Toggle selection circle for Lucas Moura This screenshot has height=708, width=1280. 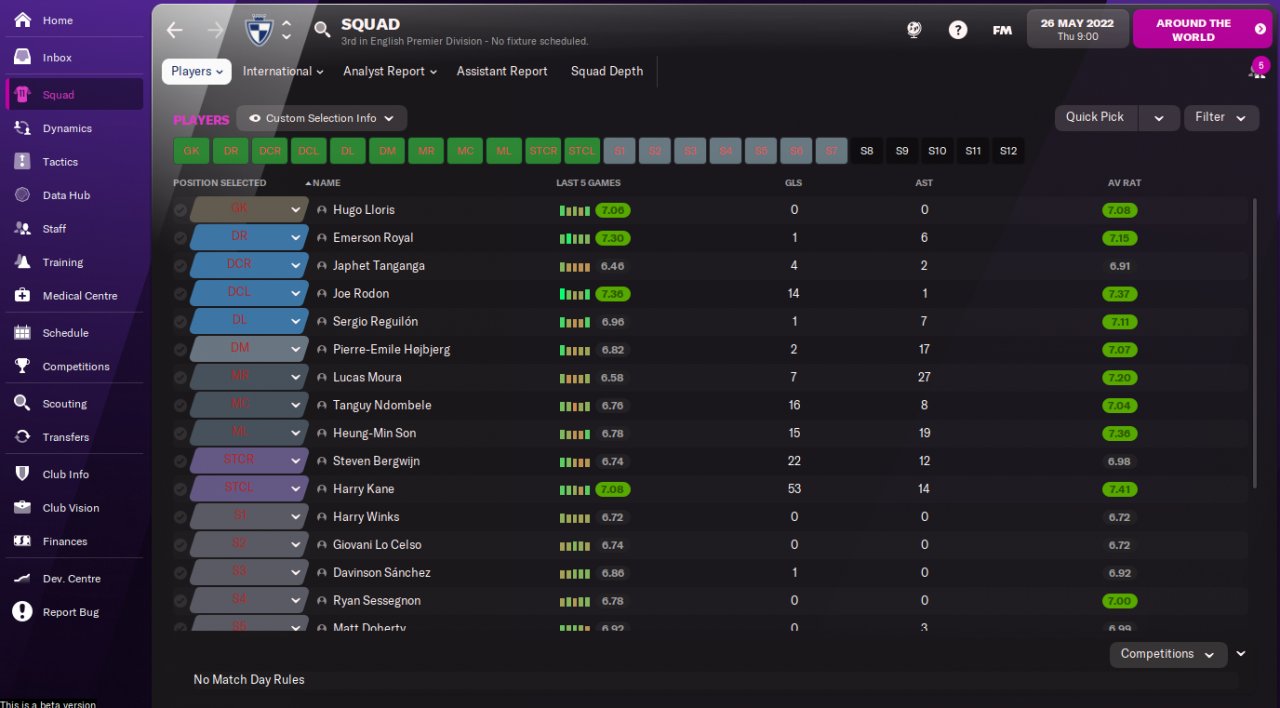[x=180, y=378]
